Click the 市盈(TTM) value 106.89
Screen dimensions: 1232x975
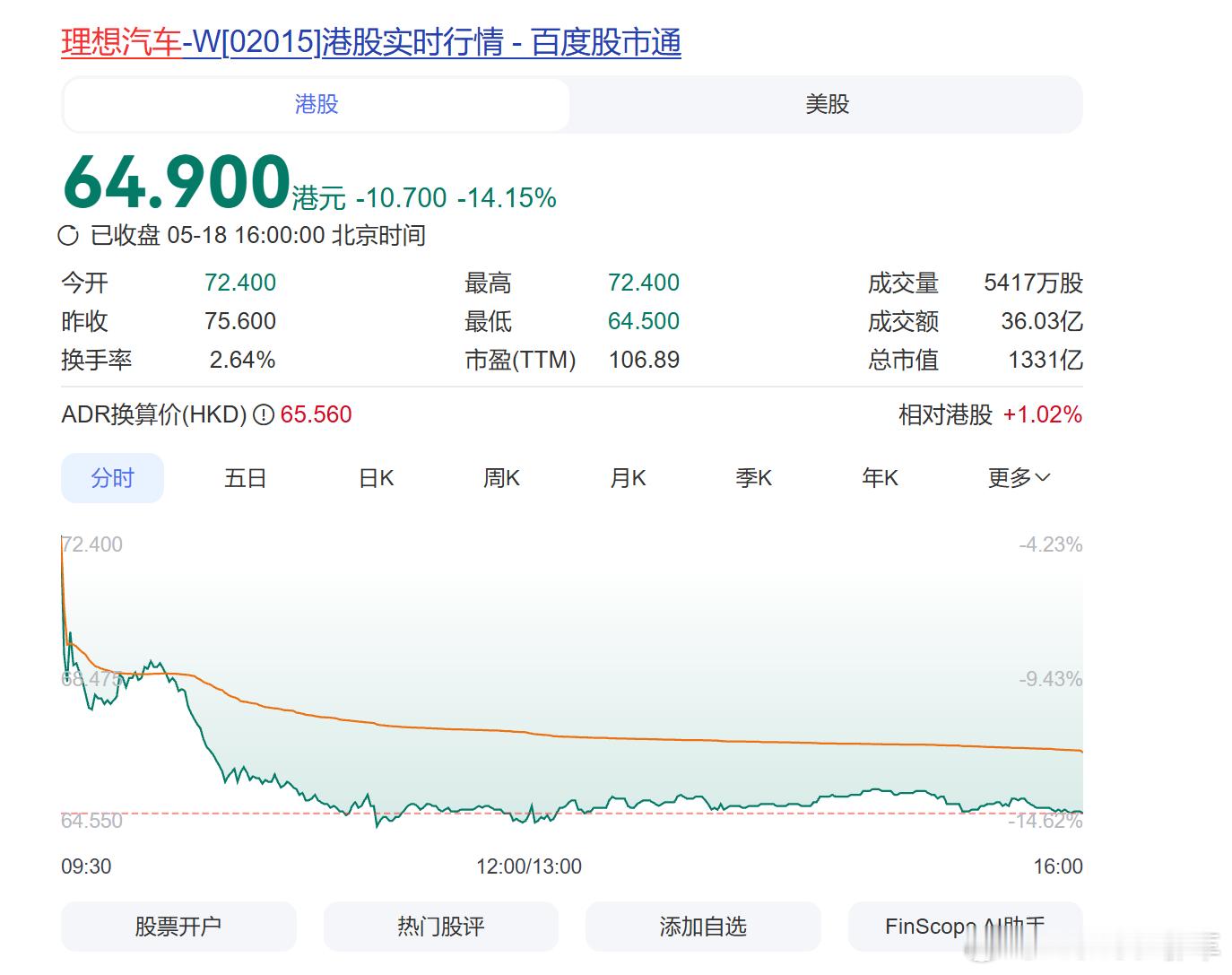click(644, 360)
